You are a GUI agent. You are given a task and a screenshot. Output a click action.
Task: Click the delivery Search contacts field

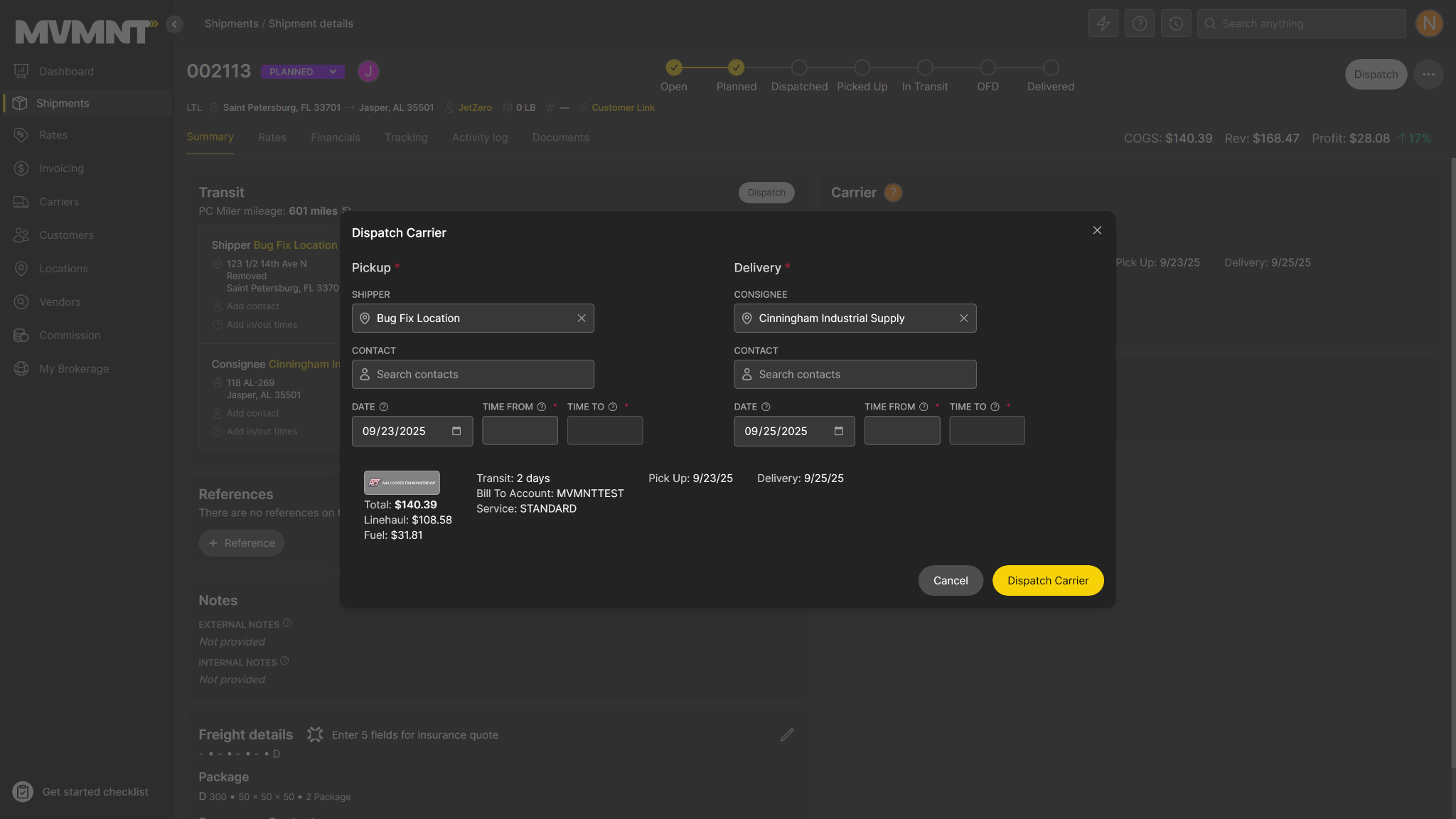coord(855,375)
